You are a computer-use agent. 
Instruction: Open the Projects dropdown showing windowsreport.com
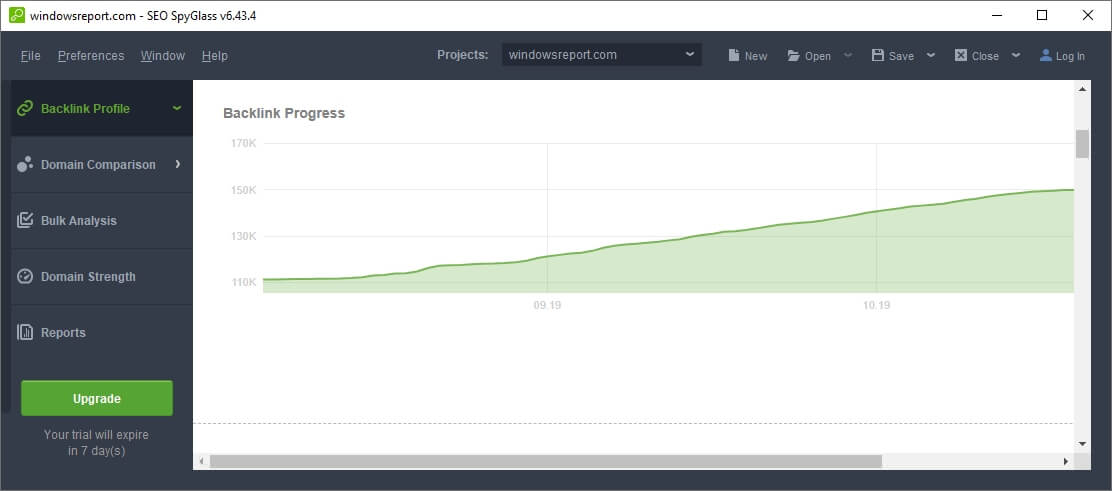601,55
